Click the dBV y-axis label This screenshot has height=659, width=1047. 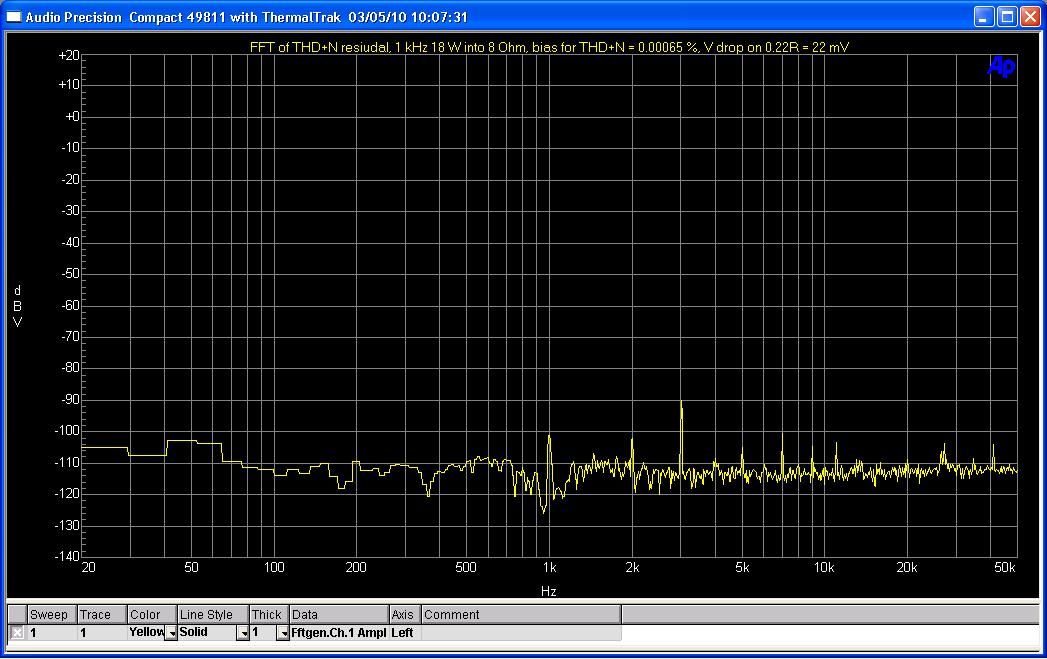(17, 306)
